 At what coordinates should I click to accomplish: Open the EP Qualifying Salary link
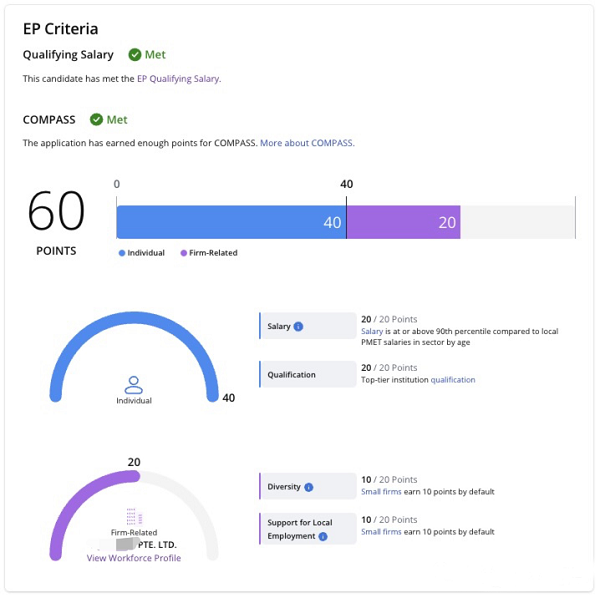click(178, 78)
